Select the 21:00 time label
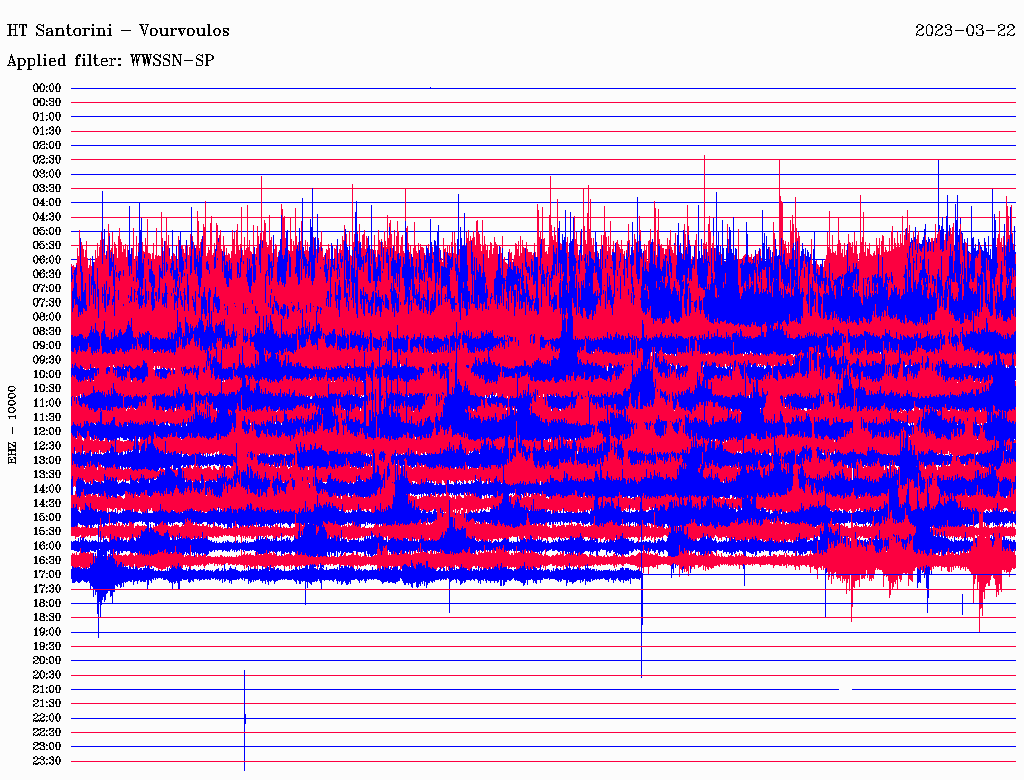This screenshot has height=780, width=1024. tap(47, 690)
